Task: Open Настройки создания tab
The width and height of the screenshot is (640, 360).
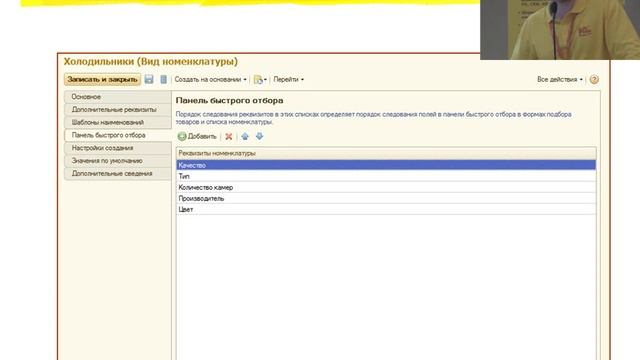Action: (118, 148)
